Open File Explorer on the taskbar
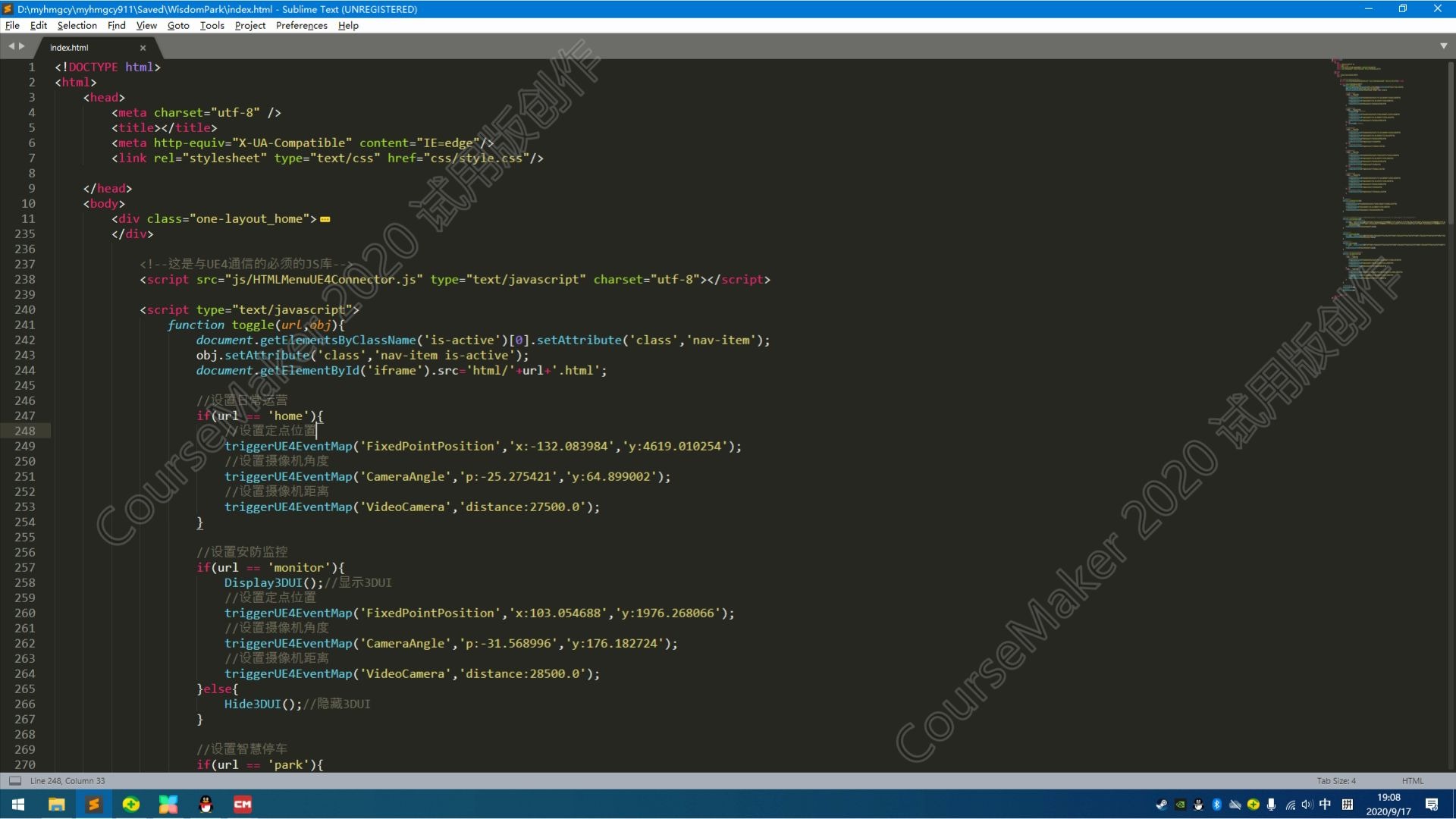This screenshot has height=819, width=1456. pyautogui.click(x=56, y=804)
